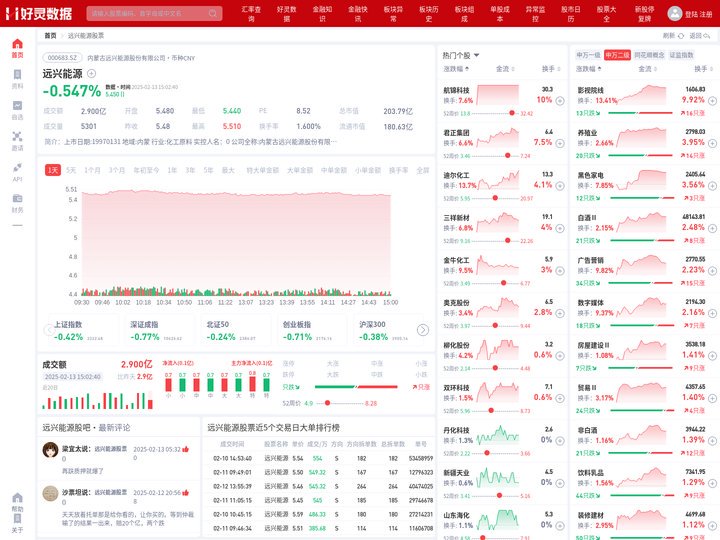The width and height of the screenshot is (720, 540).
Task: Sort hot stocks by 涨跌幅
Action: click(456, 69)
